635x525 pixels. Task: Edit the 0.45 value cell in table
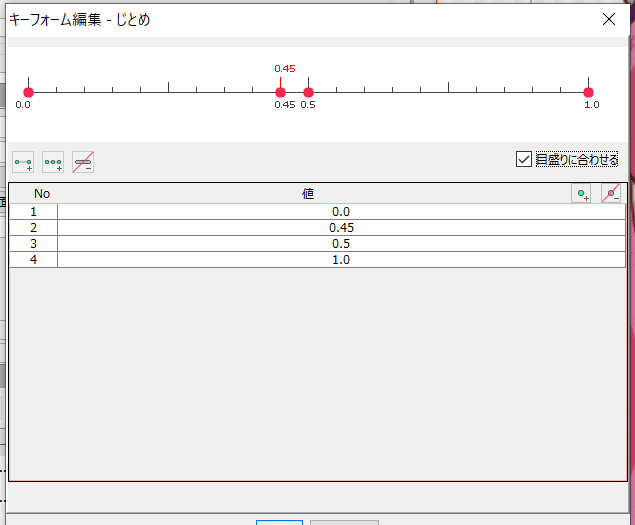[x=341, y=228]
